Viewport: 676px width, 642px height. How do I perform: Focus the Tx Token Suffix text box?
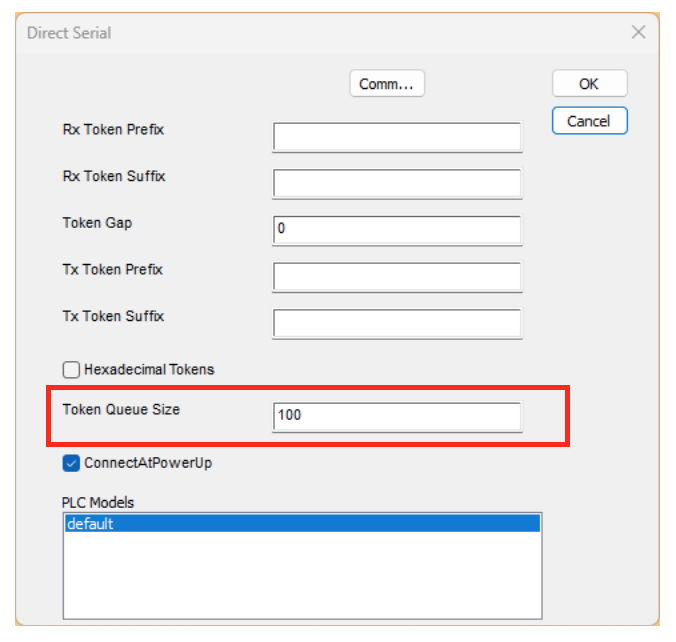[x=396, y=323]
